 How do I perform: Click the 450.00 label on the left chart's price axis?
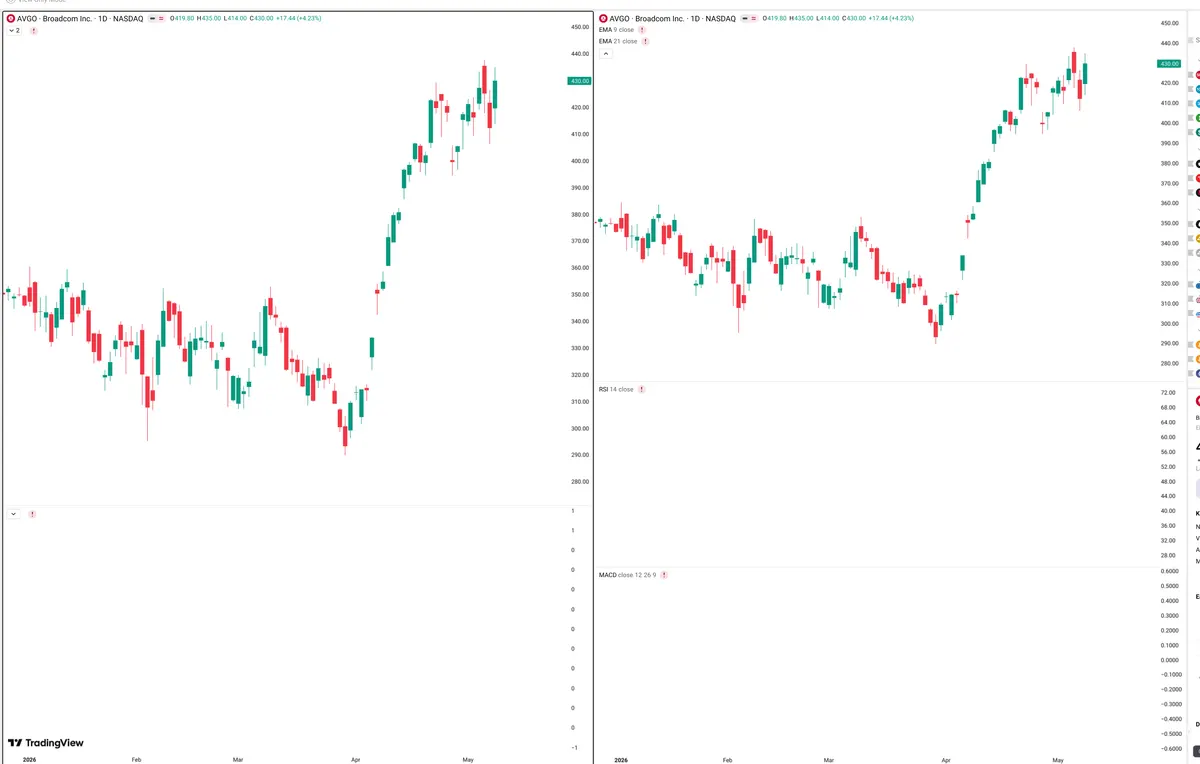pyautogui.click(x=579, y=27)
